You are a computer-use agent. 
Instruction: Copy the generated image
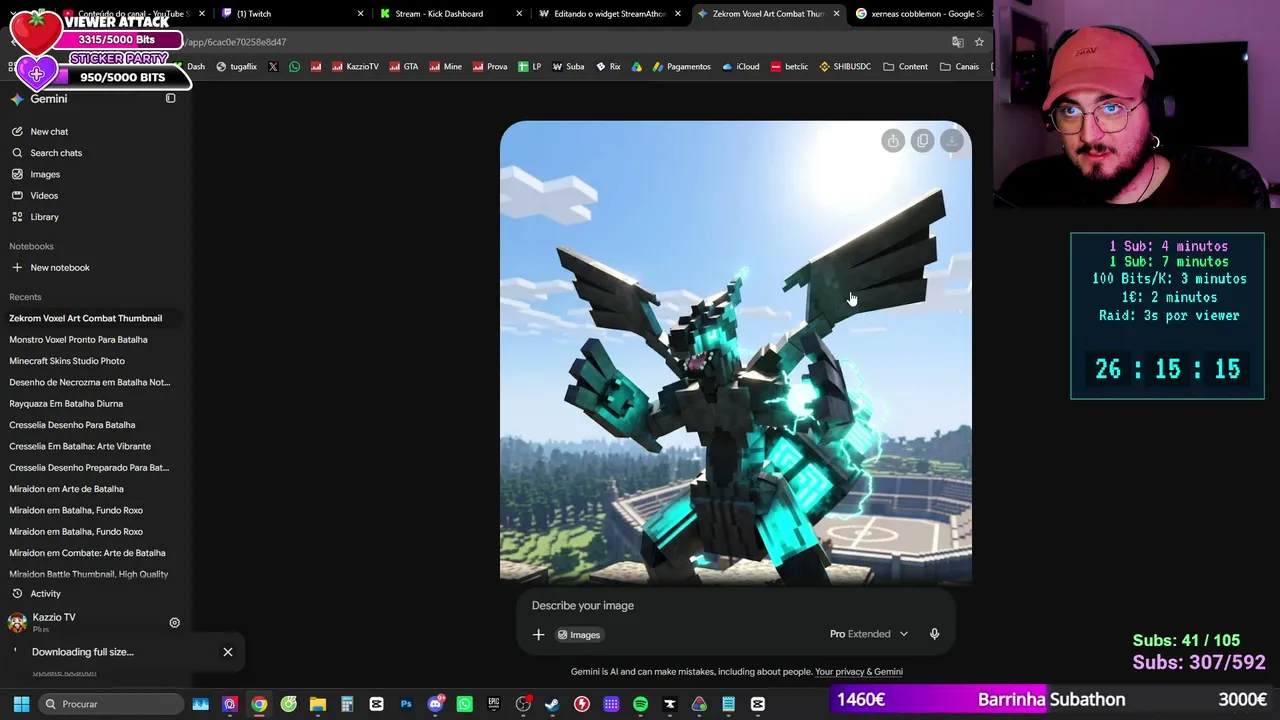(922, 141)
